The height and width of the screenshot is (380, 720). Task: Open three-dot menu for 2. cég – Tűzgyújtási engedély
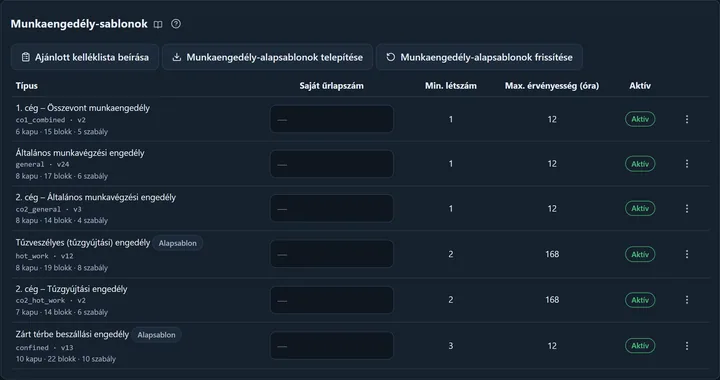[687, 300]
